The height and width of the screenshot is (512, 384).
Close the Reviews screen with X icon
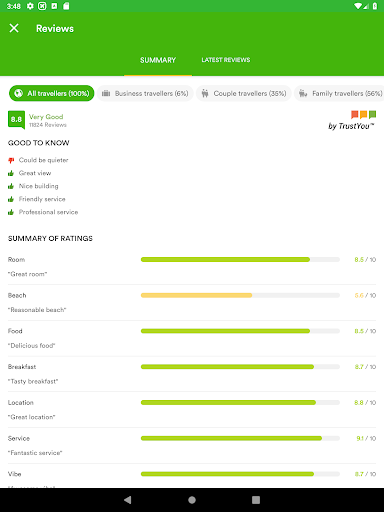[x=14, y=28]
